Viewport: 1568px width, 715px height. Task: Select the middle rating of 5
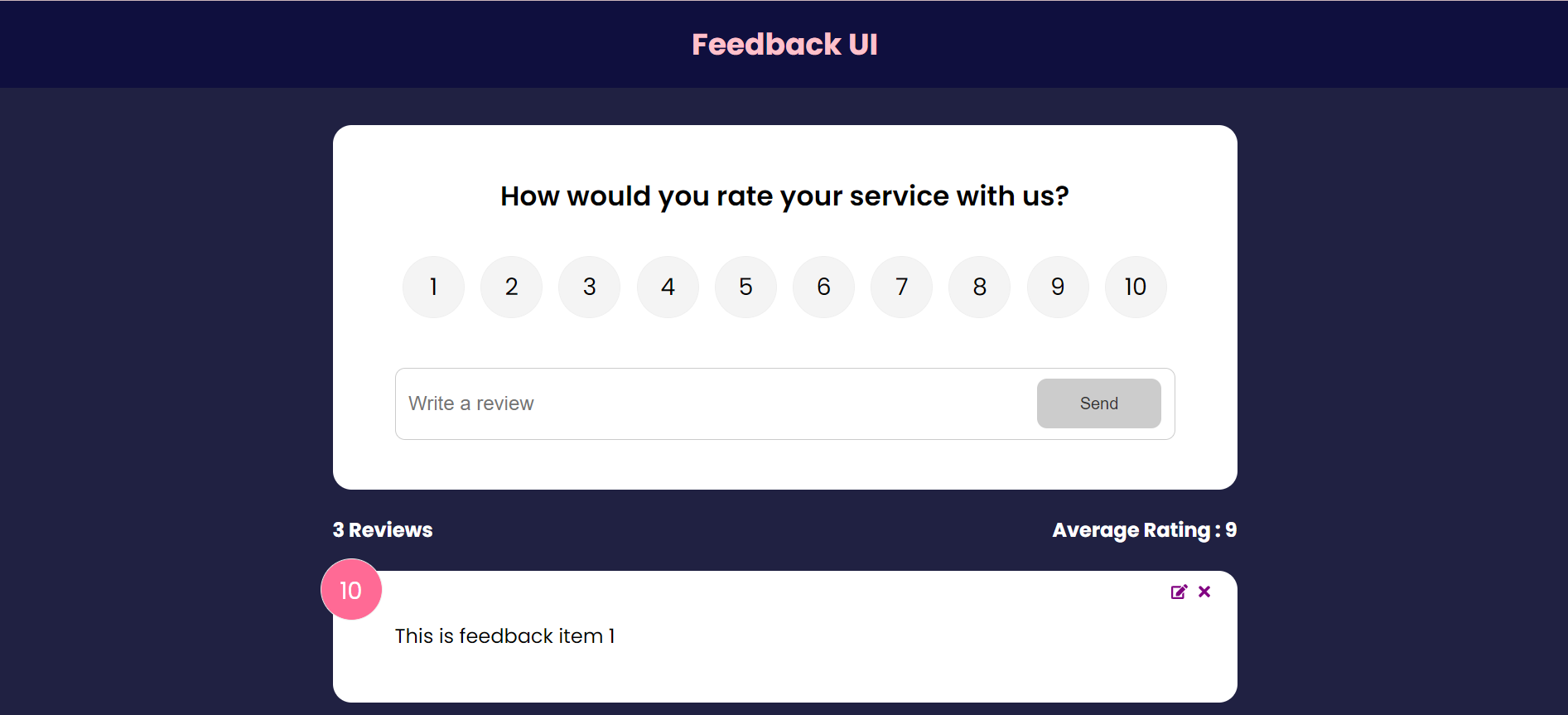745,287
